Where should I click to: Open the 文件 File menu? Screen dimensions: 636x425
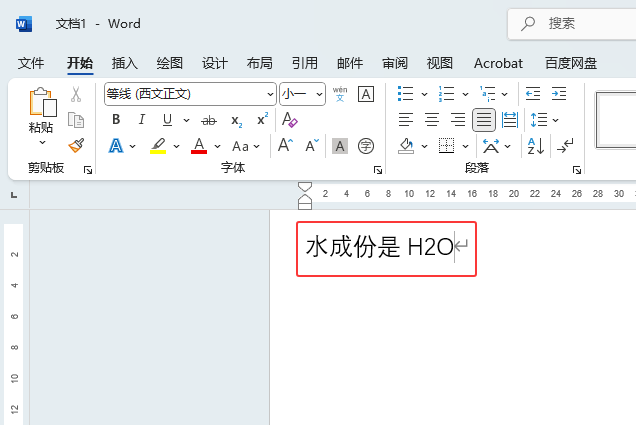(31, 63)
